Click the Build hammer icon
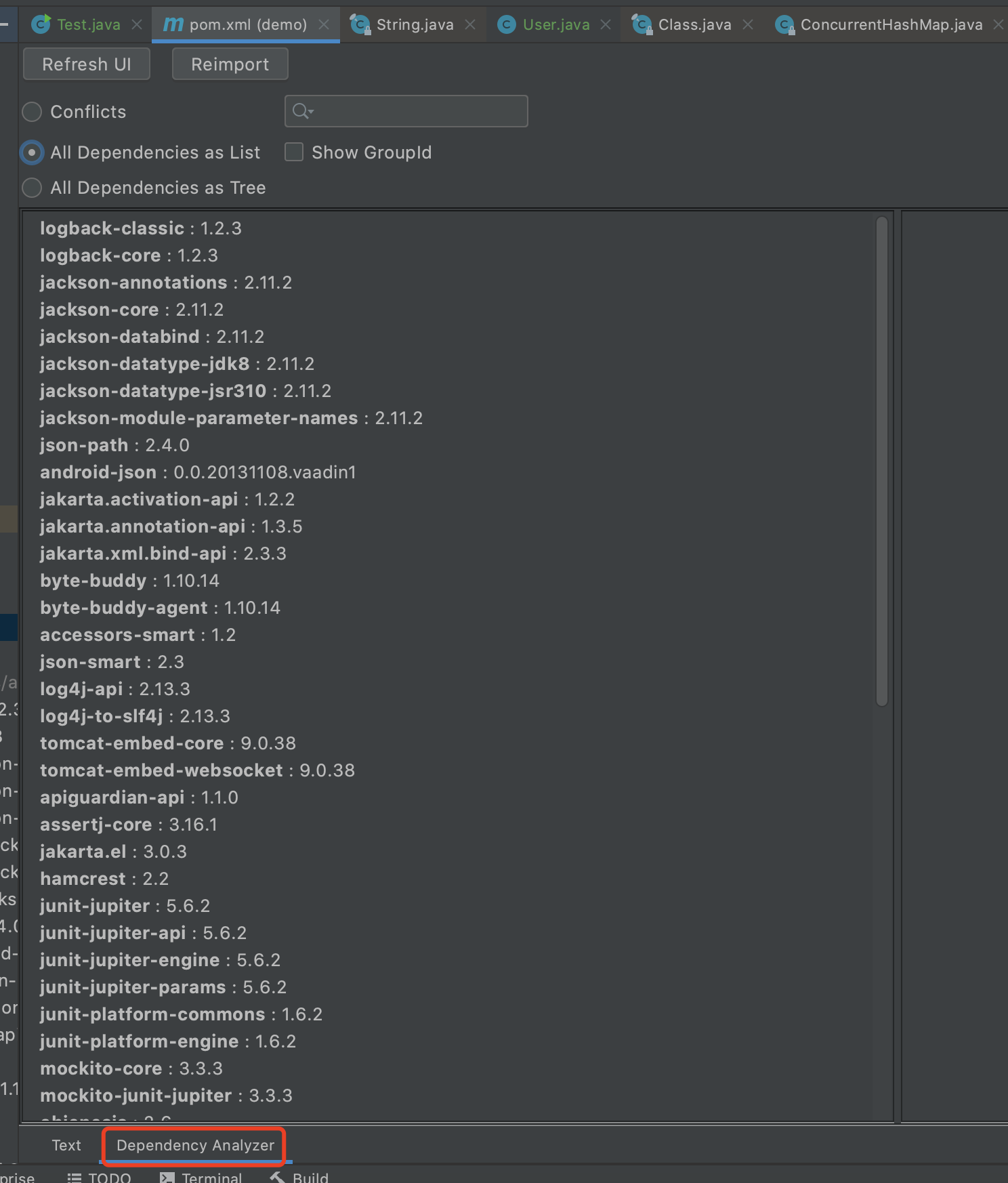Screen dimensions: 1008x1183 [x=278, y=1178]
